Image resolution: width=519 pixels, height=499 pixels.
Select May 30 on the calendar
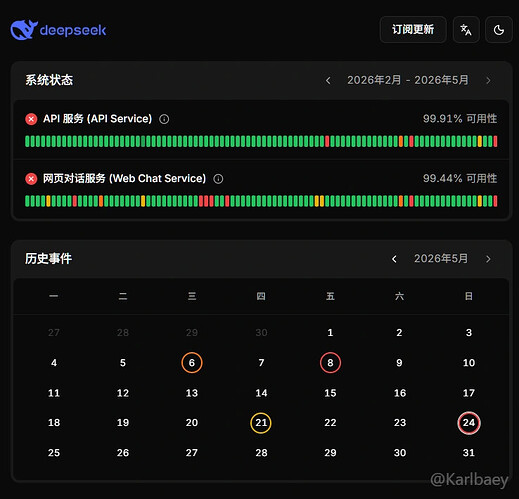point(400,453)
